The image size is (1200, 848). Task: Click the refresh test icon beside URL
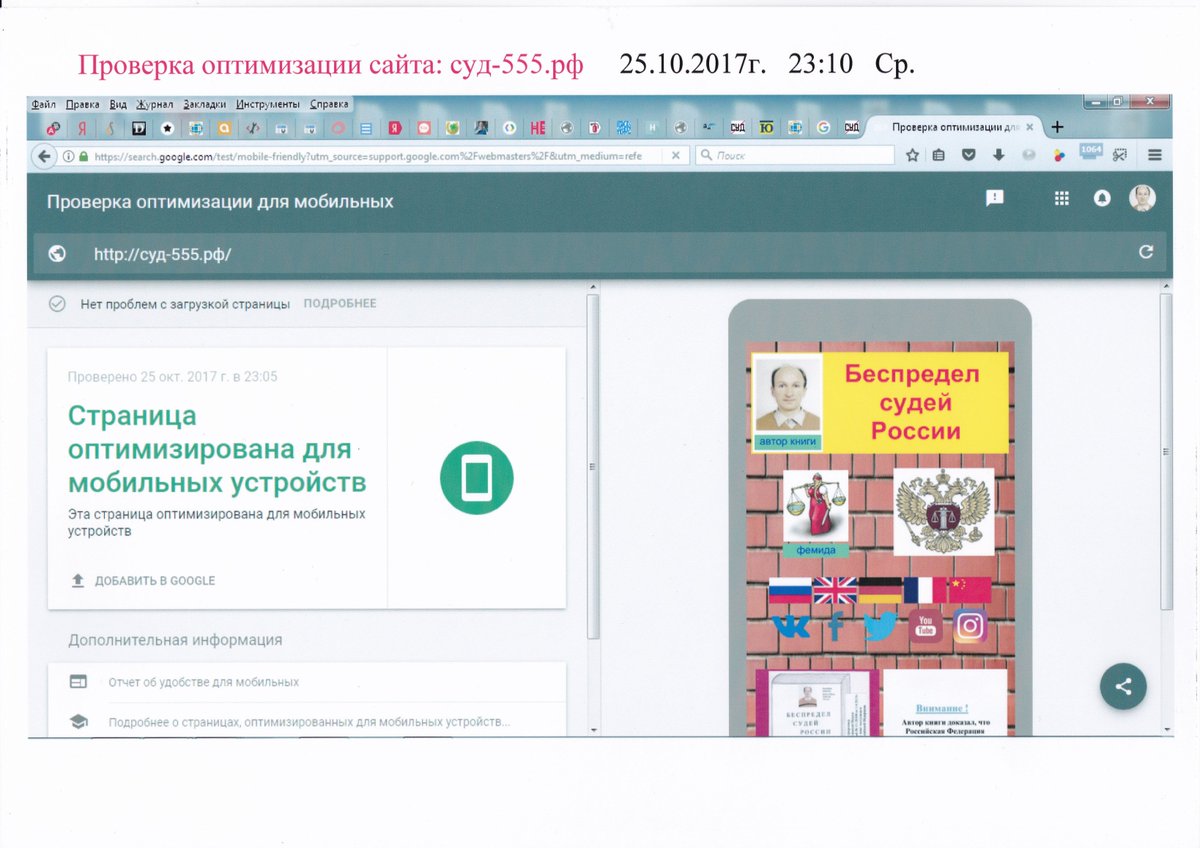click(x=1146, y=253)
